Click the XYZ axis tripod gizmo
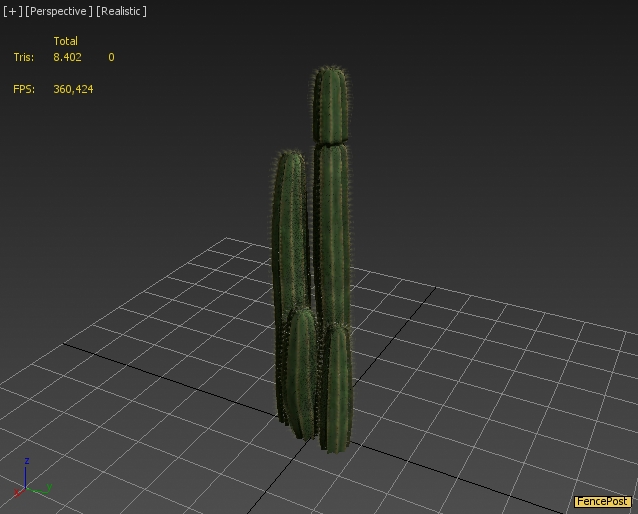The image size is (638, 514). 32,478
